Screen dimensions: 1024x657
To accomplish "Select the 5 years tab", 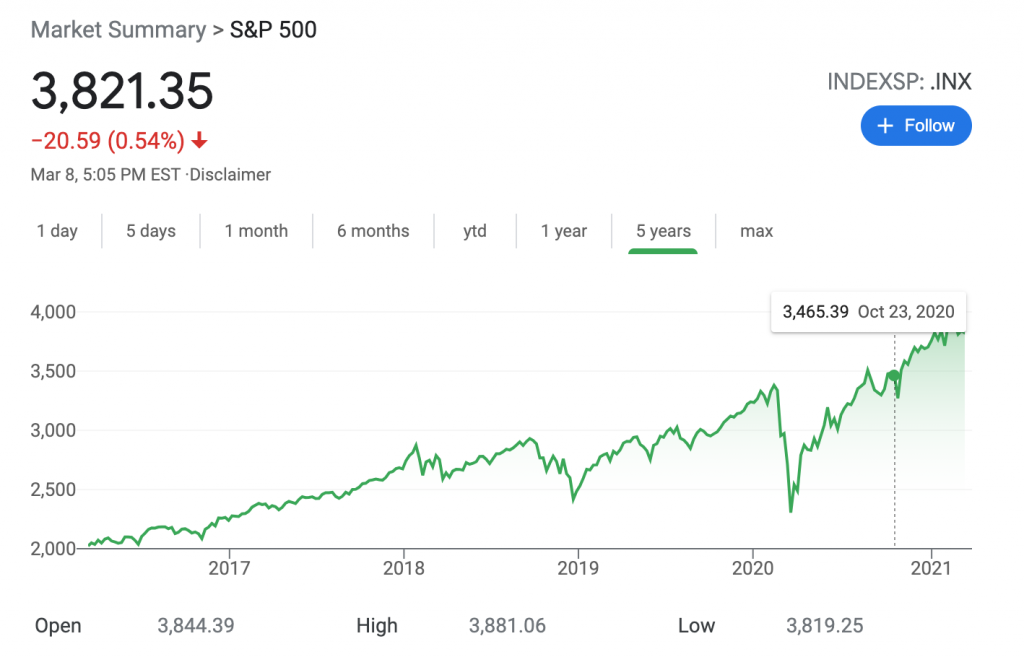I will coord(663,231).
